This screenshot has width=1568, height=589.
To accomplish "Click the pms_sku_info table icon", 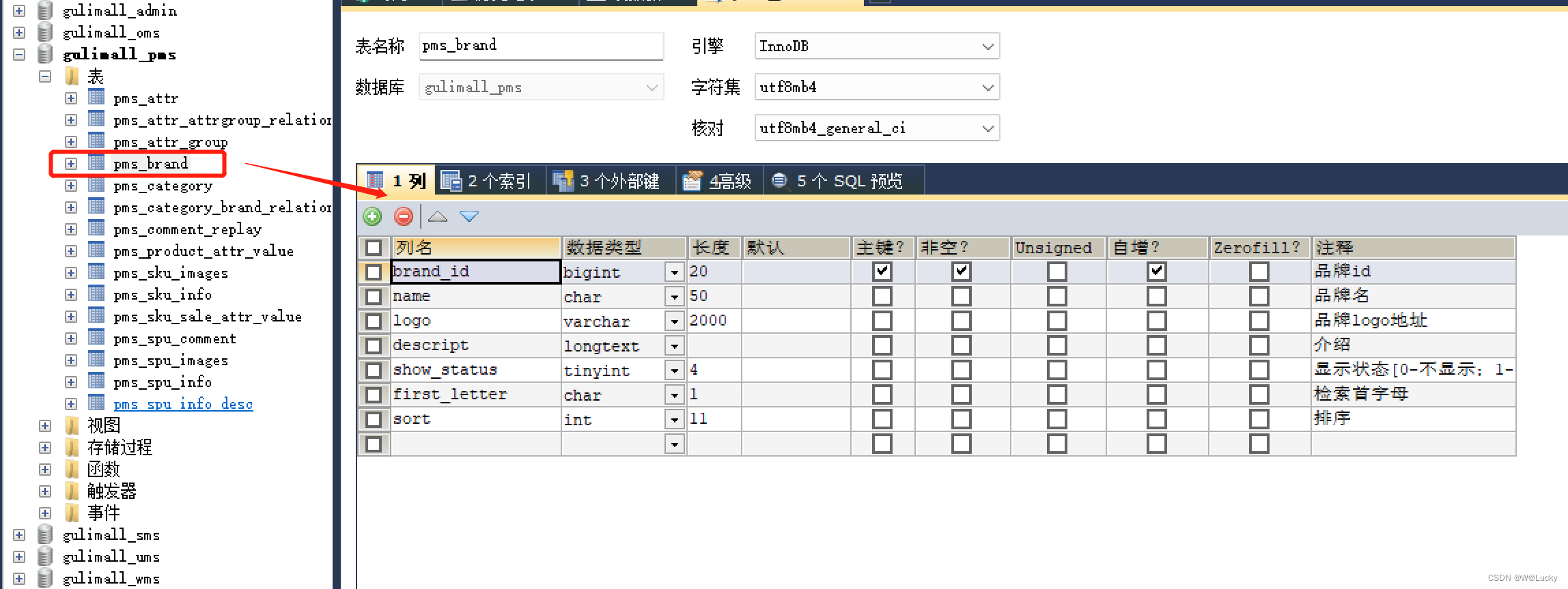I will click(96, 294).
